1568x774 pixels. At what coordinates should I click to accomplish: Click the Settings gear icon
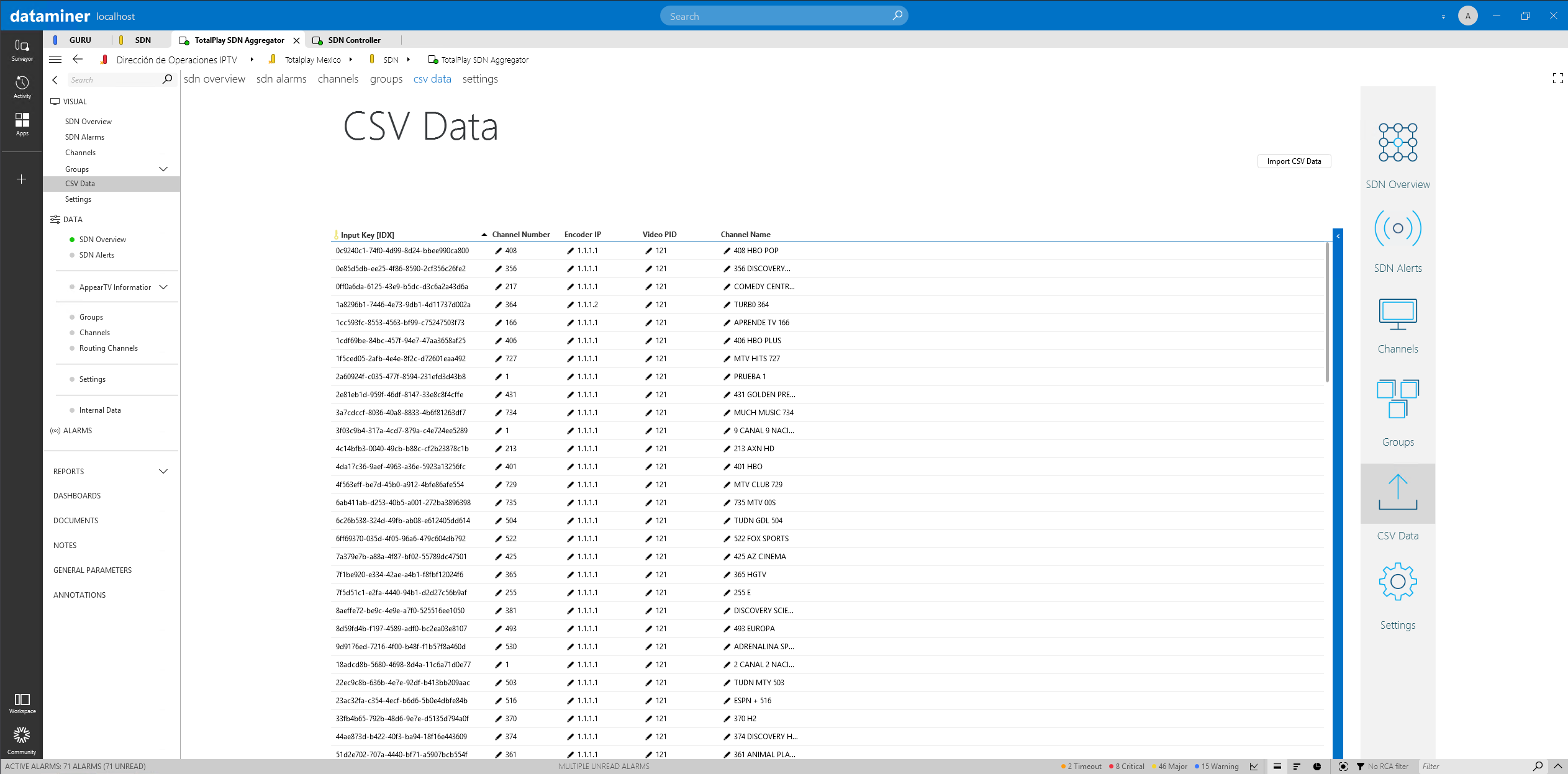1397,582
